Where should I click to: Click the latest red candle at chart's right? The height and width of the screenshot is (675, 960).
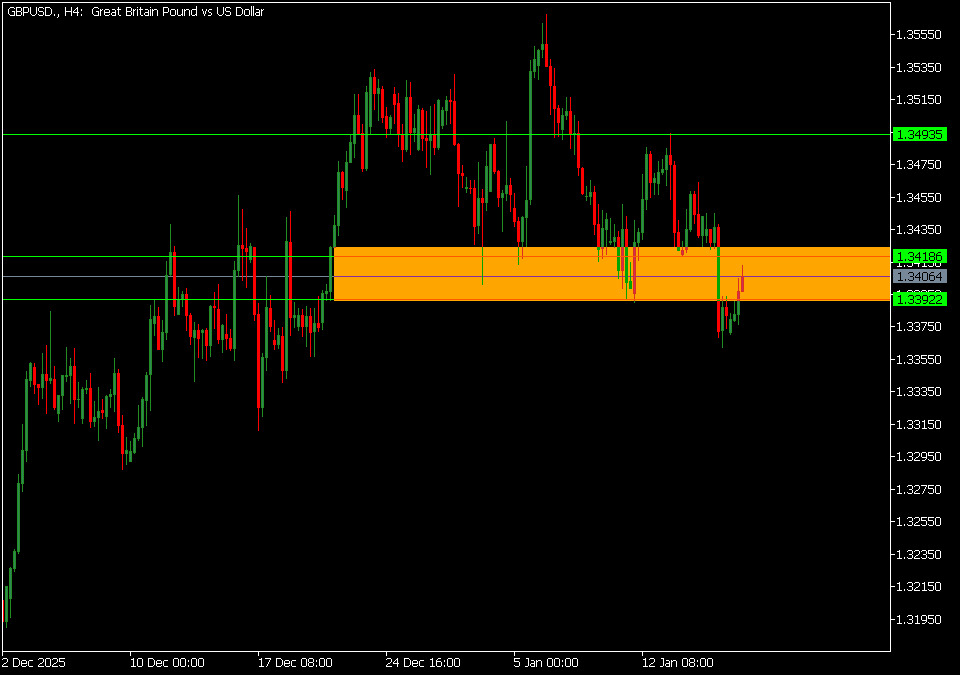[742, 283]
